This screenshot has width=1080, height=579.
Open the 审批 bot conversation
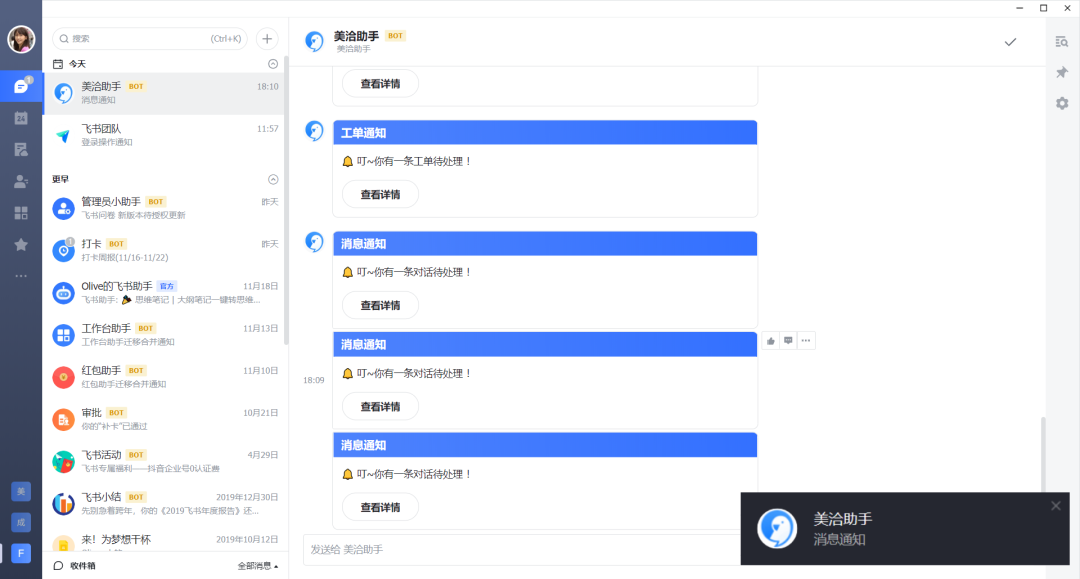(164, 419)
